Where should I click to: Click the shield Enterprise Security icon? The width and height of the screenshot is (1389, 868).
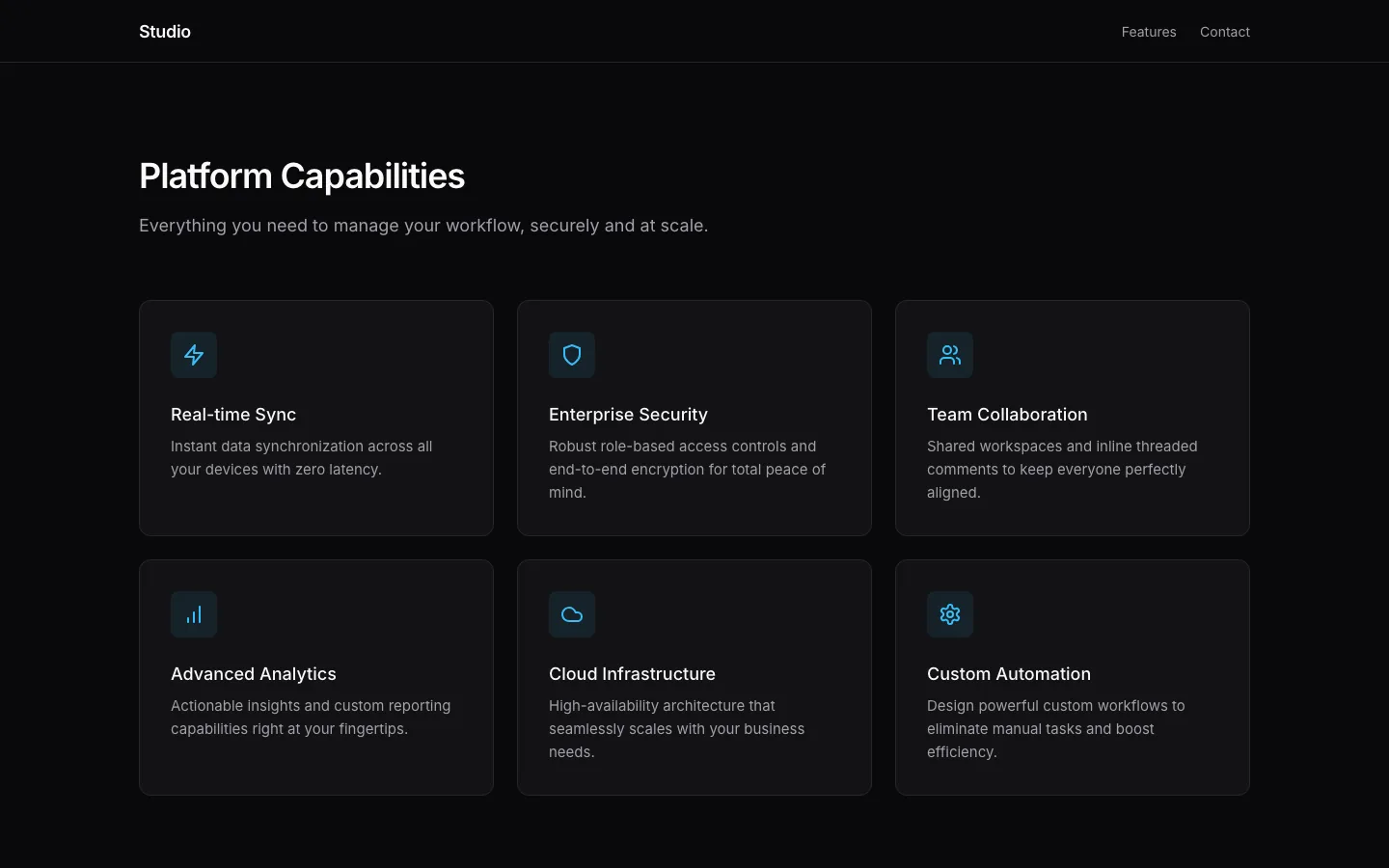click(572, 355)
